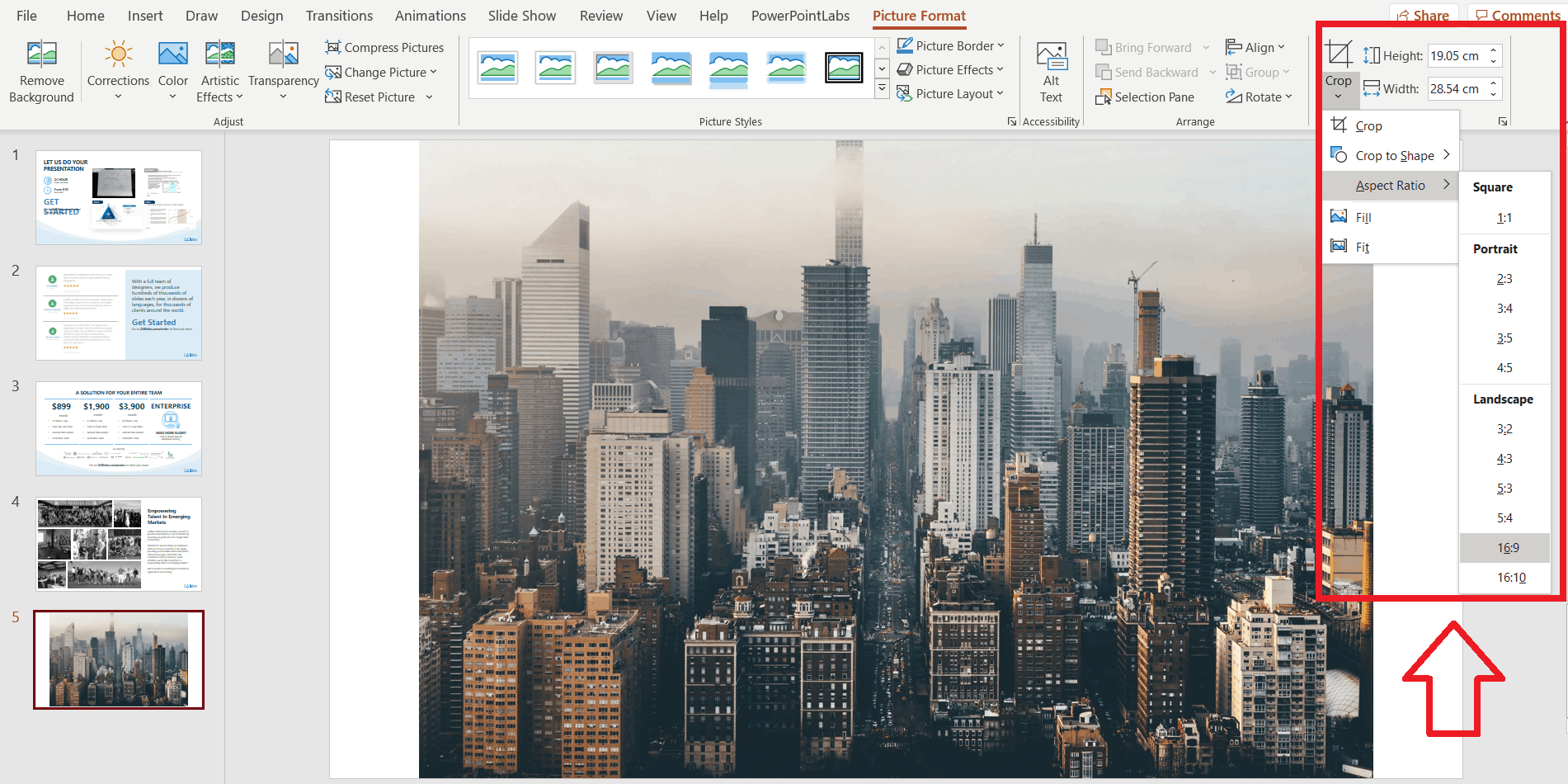Apply the sixth picture style thumbnail
This screenshot has width=1568, height=784.
[x=786, y=68]
